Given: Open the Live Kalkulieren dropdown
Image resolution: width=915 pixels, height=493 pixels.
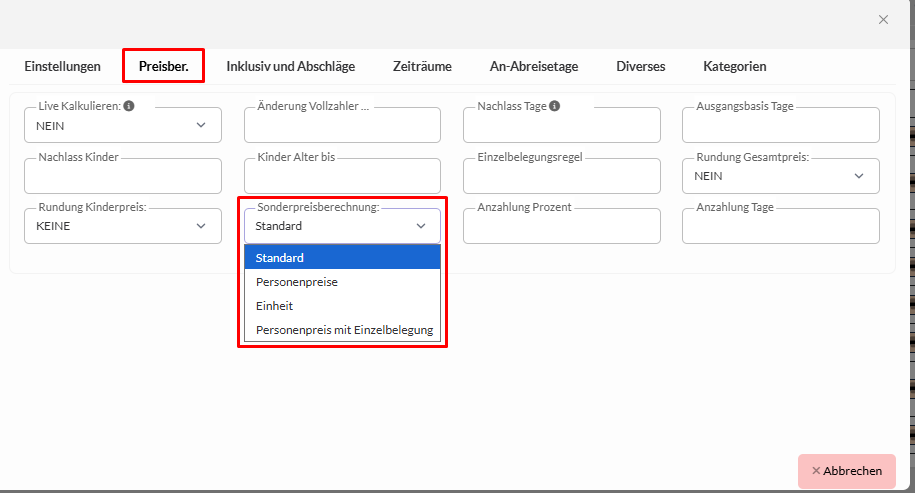Looking at the screenshot, I should 122,126.
